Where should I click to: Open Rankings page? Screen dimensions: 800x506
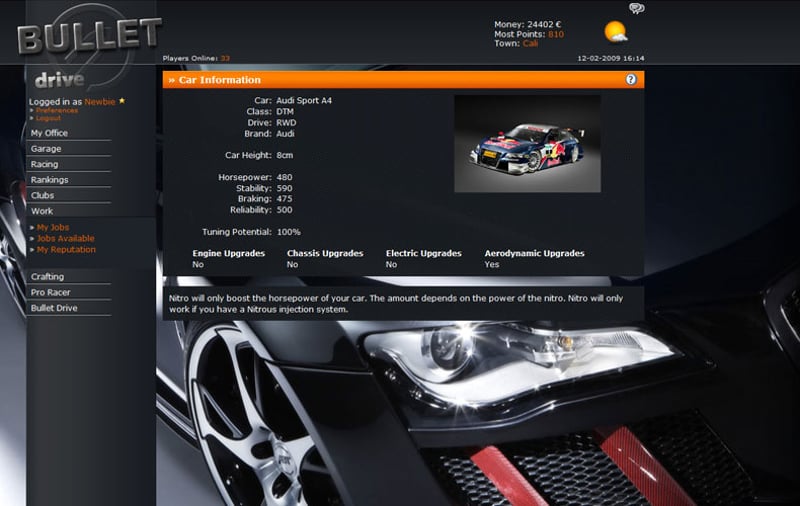tap(49, 180)
